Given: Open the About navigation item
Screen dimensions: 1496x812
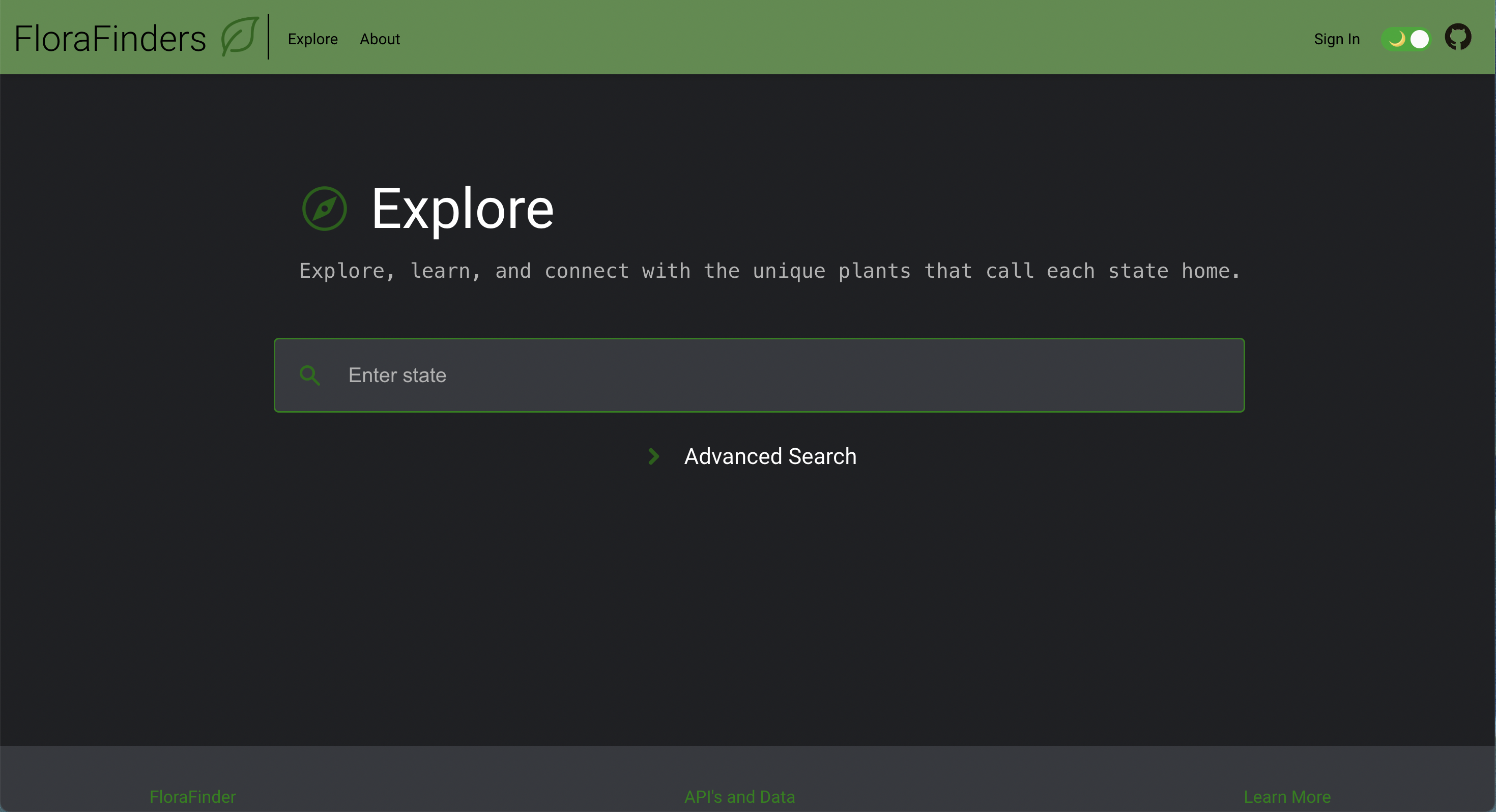Looking at the screenshot, I should coord(380,39).
